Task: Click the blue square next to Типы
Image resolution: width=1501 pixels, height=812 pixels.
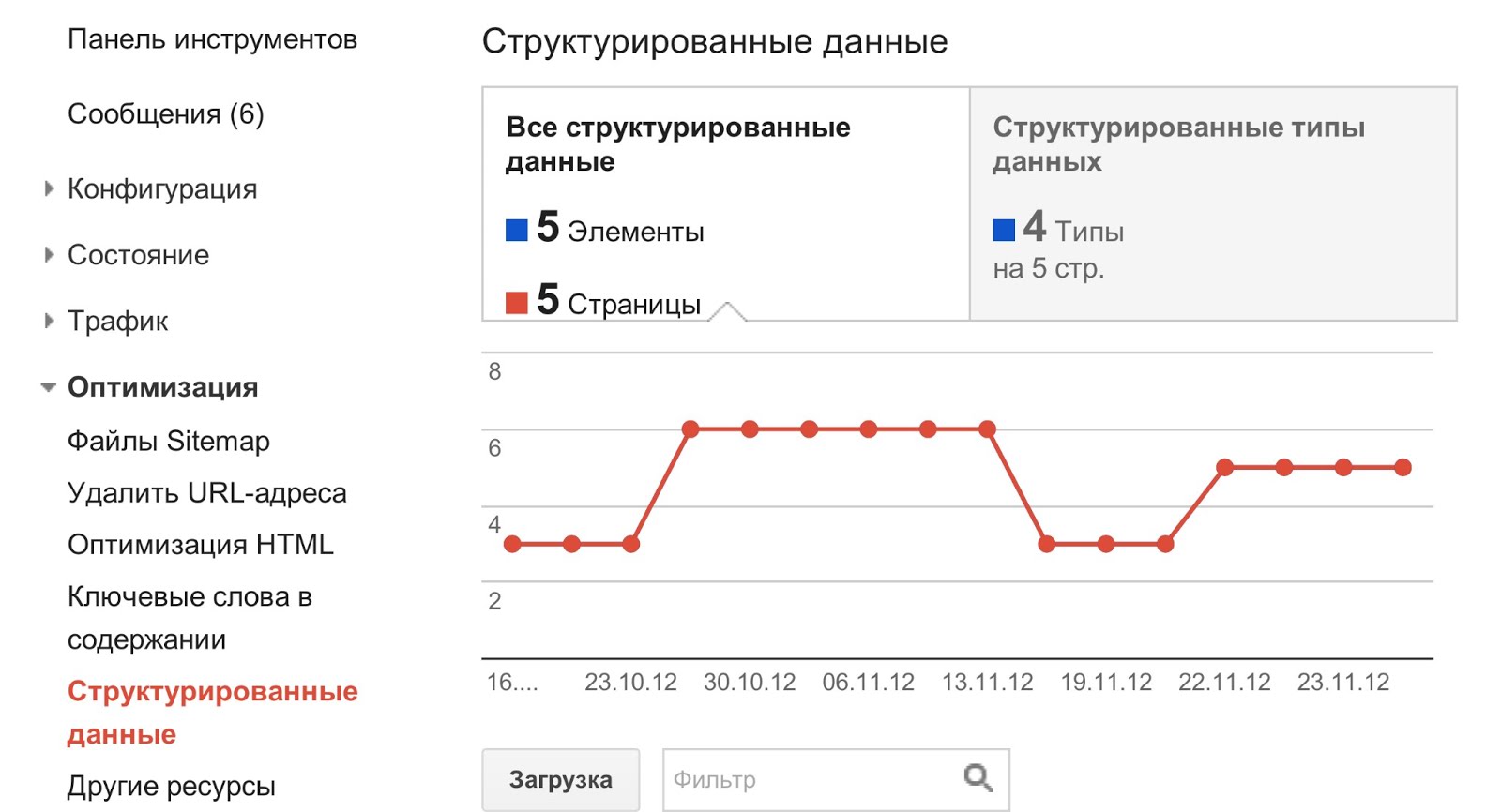Action: point(1004,231)
